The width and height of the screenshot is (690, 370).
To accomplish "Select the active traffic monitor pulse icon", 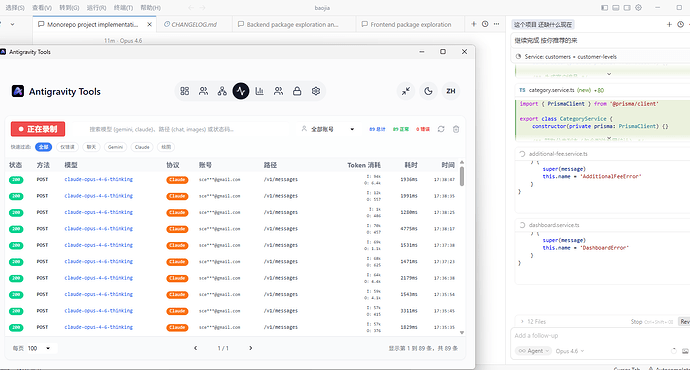I will coord(241,91).
